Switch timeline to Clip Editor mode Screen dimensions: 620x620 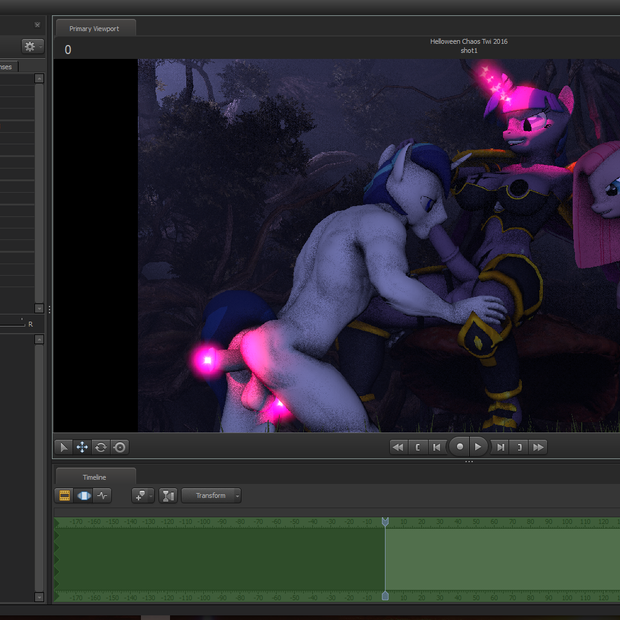pos(65,495)
